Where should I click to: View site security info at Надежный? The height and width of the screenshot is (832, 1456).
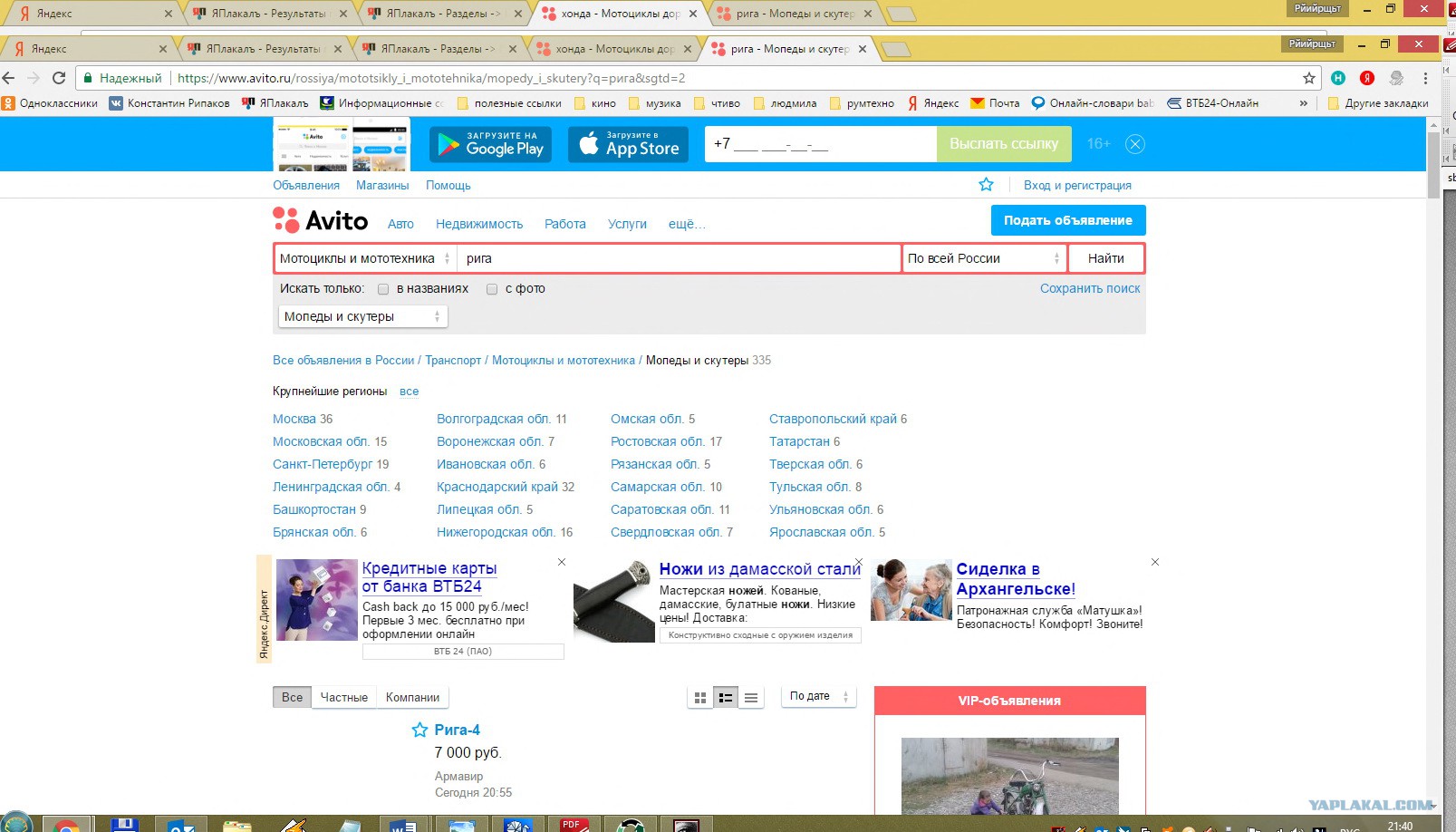click(x=123, y=78)
